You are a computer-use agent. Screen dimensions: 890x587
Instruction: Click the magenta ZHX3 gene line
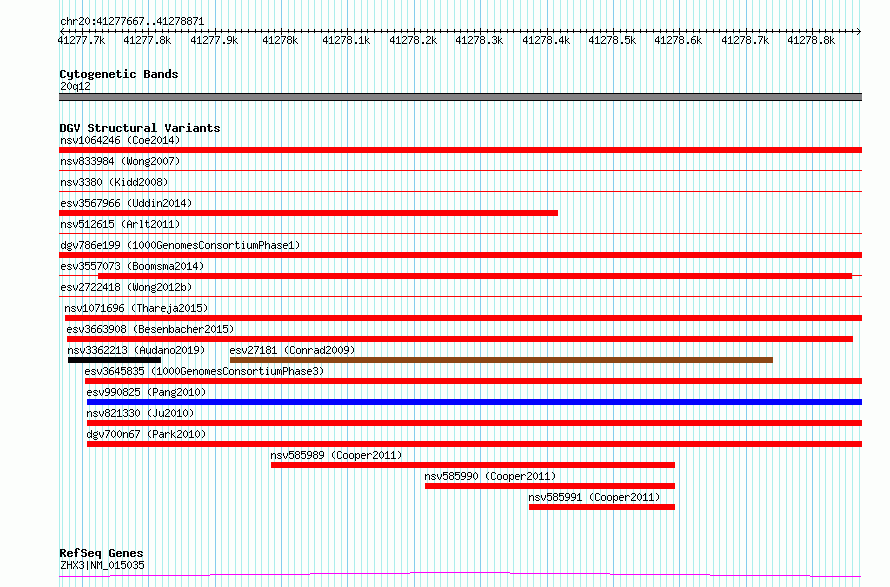click(x=460, y=575)
